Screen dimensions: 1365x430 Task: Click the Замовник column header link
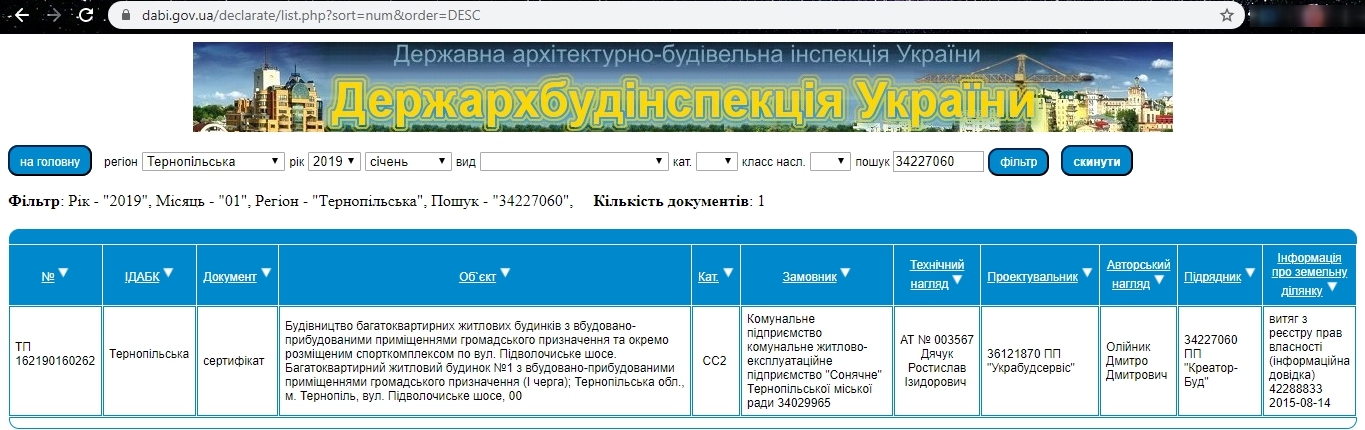tap(810, 276)
